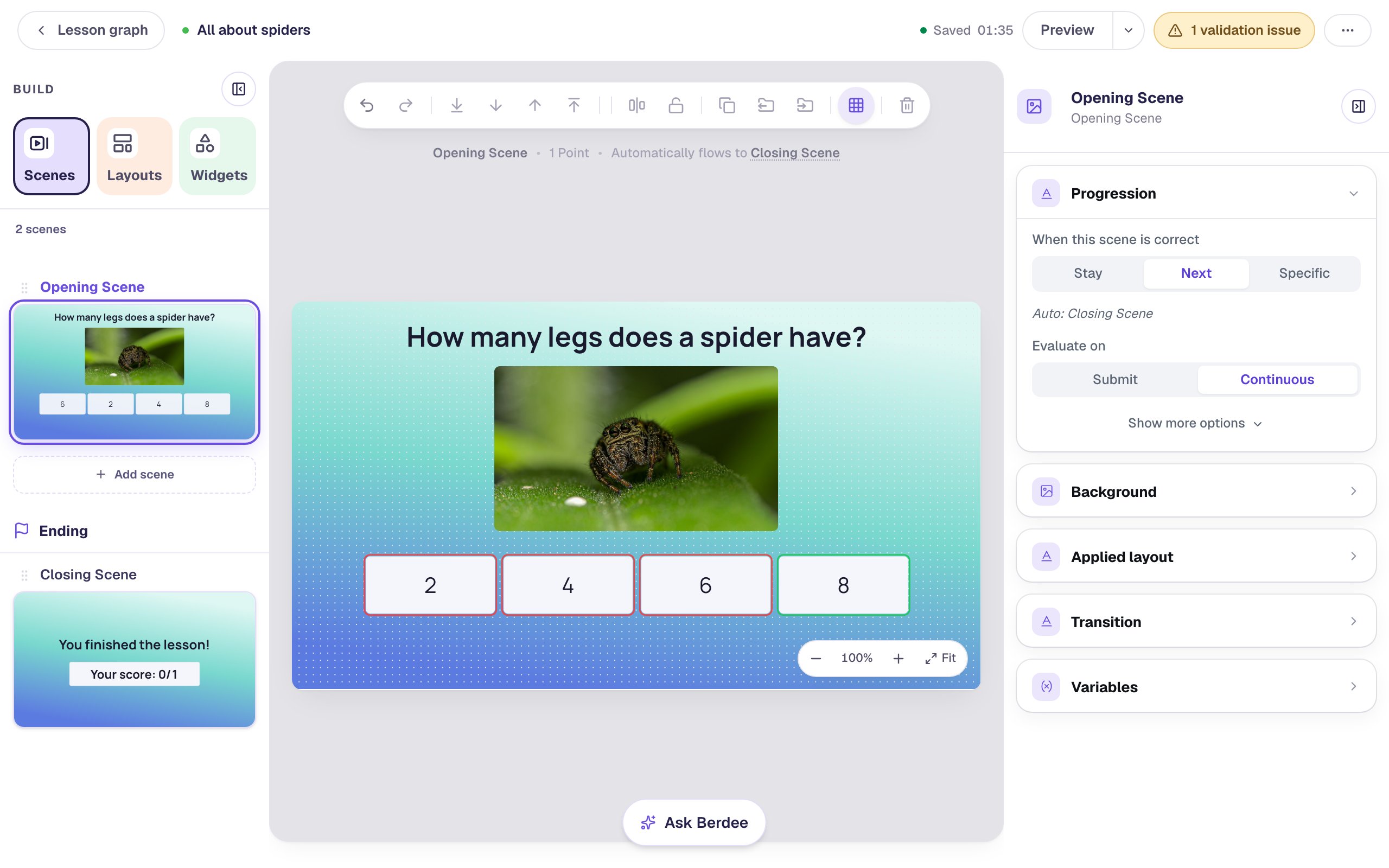
Task: Open the Preview dropdown arrow
Action: 1128,30
